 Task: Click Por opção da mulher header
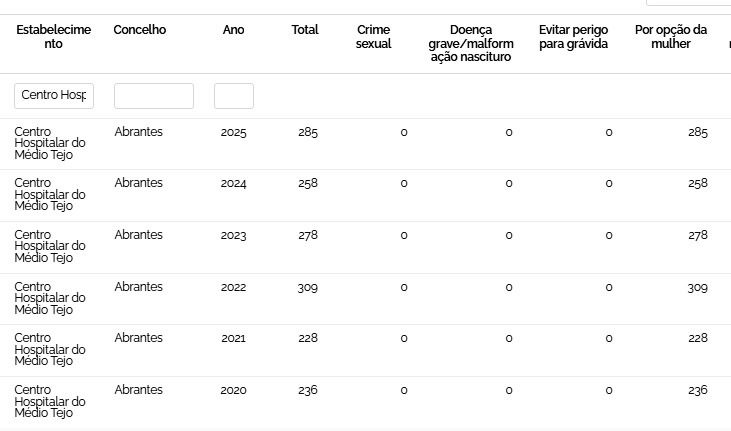670,36
